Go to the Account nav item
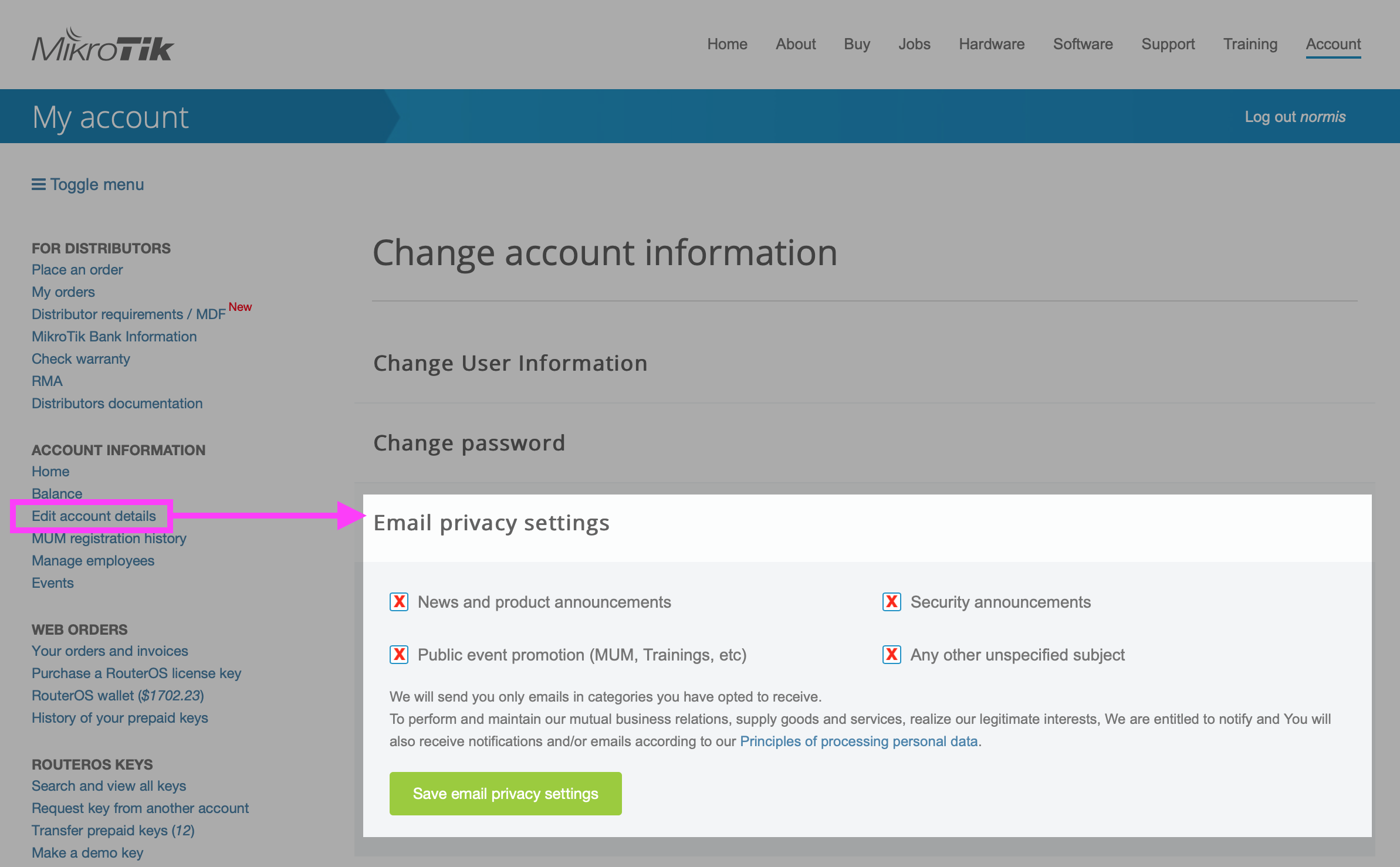Screen dimensions: 1400x867 1333,45
